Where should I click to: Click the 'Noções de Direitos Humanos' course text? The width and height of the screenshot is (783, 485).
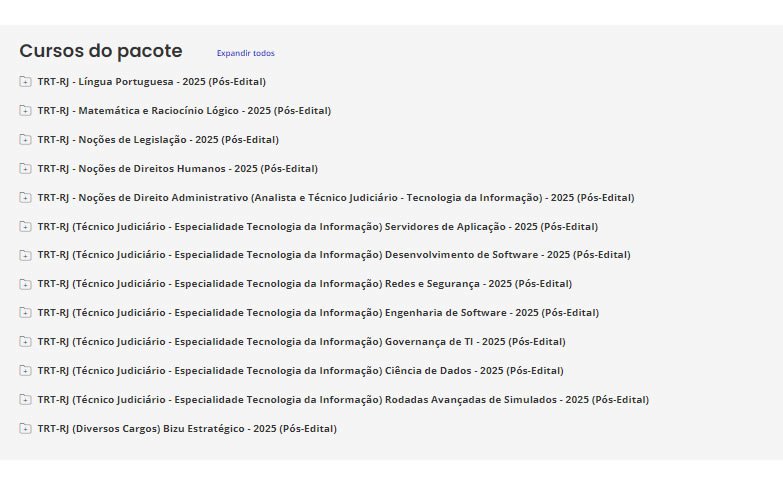tap(178, 169)
